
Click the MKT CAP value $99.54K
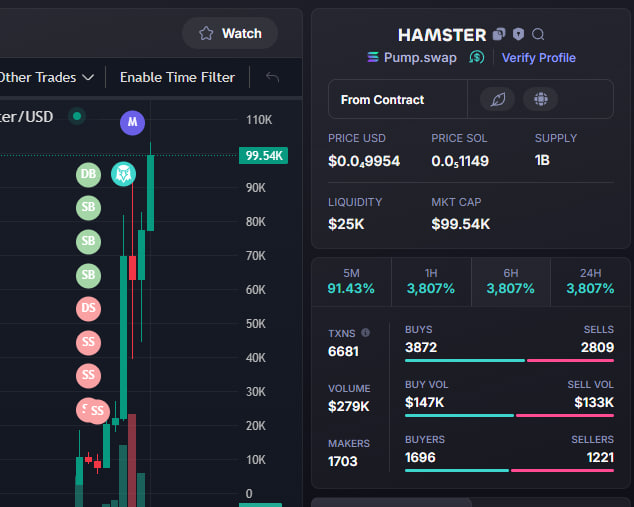[x=461, y=224]
